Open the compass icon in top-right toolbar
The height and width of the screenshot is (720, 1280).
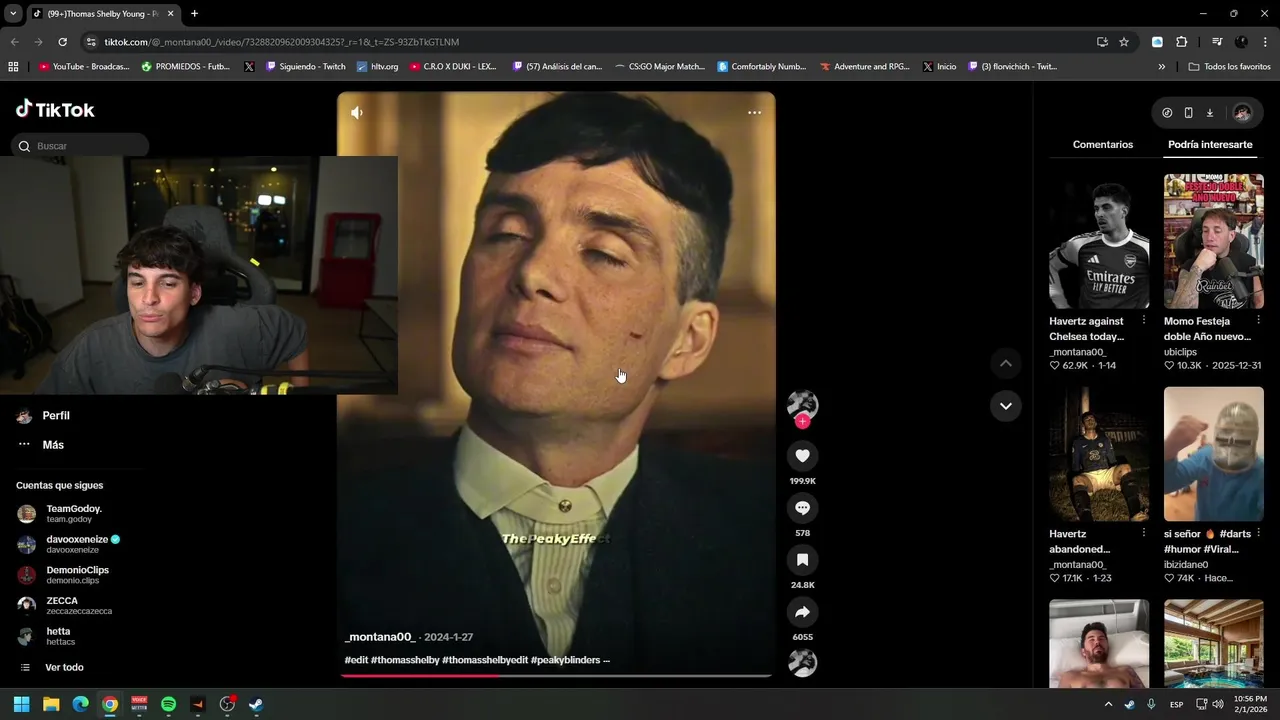click(x=1167, y=113)
